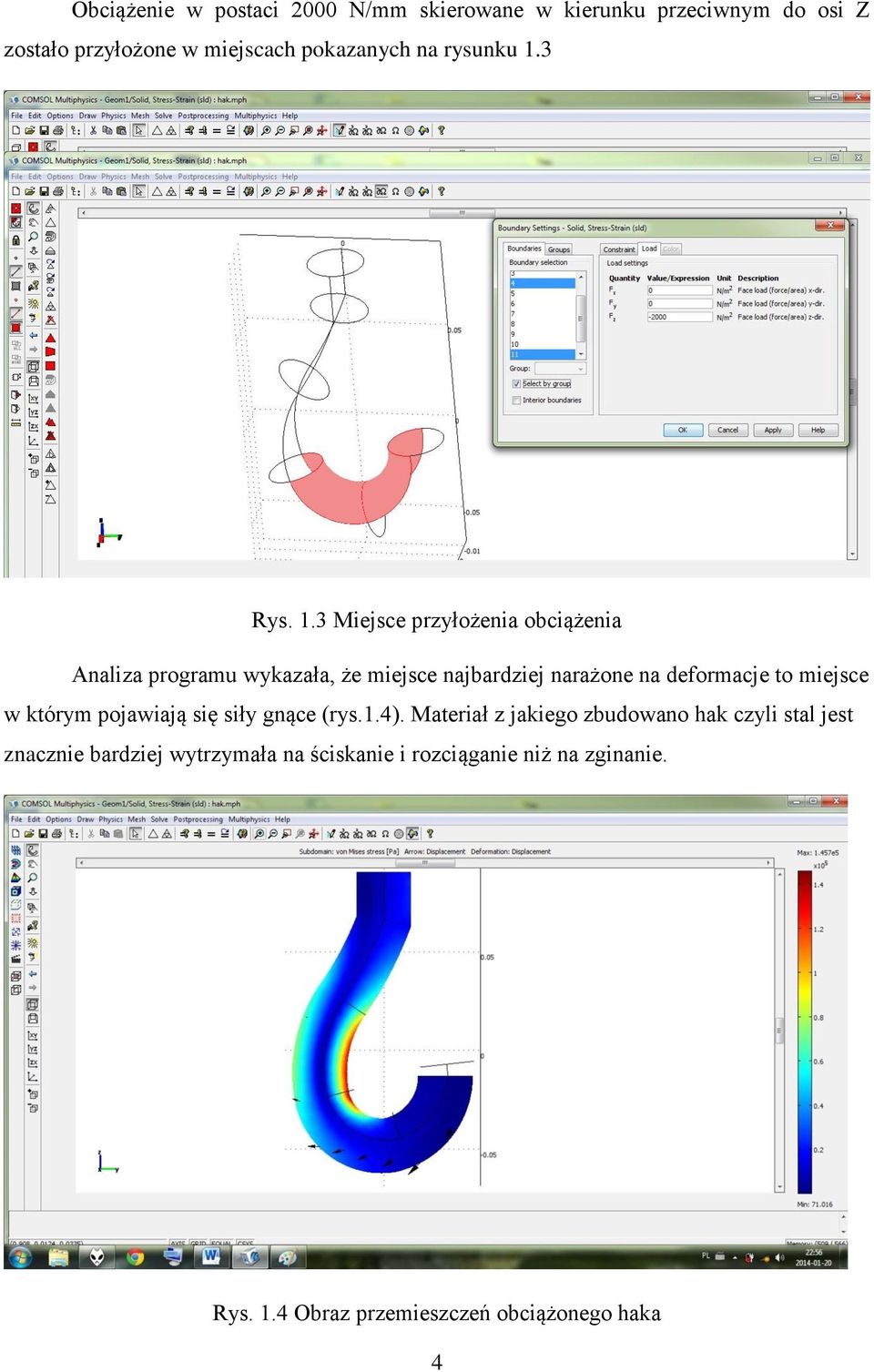This screenshot has width=874, height=1372.
Task: Click File Explorer icon on the taskbar
Action: pyautogui.click(x=58, y=1257)
